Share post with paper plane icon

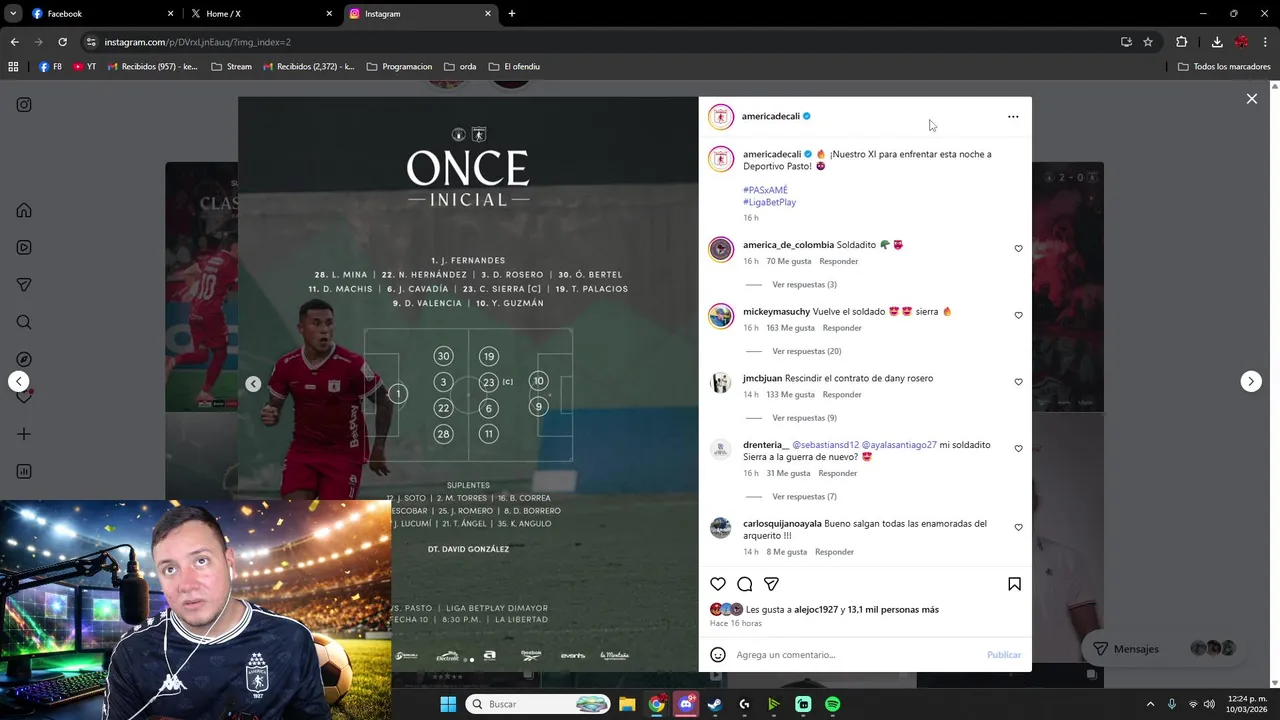pyautogui.click(x=771, y=584)
